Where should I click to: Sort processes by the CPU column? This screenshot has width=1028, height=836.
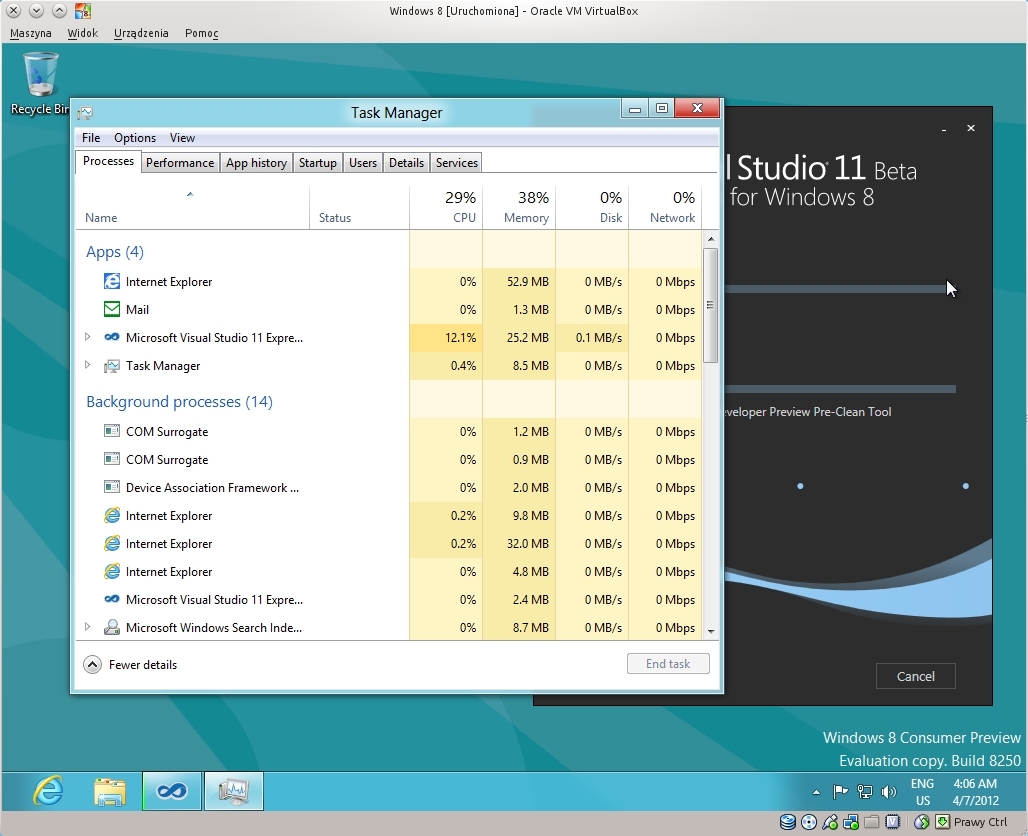[446, 209]
